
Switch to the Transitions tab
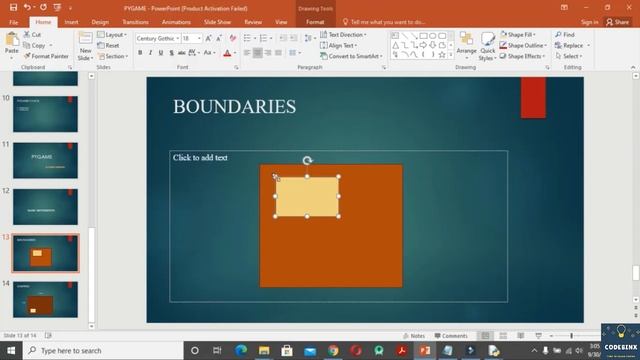click(x=135, y=22)
